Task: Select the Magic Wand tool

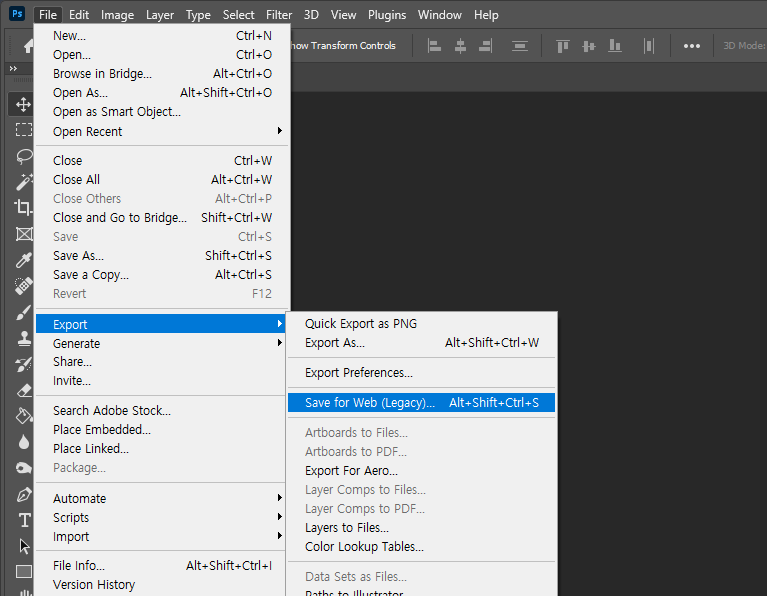Action: coord(23,182)
